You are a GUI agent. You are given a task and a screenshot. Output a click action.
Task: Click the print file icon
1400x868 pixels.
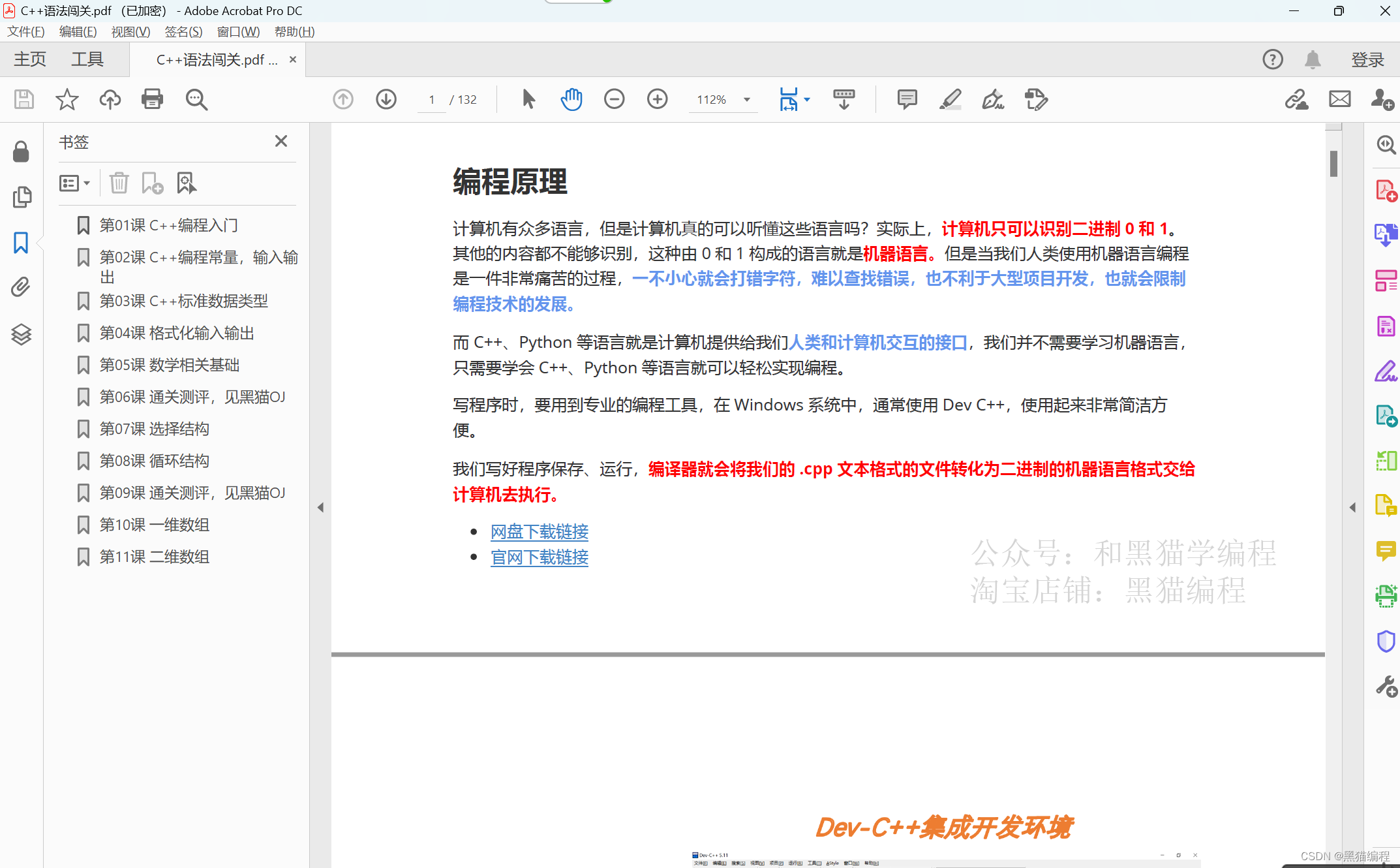pos(152,99)
